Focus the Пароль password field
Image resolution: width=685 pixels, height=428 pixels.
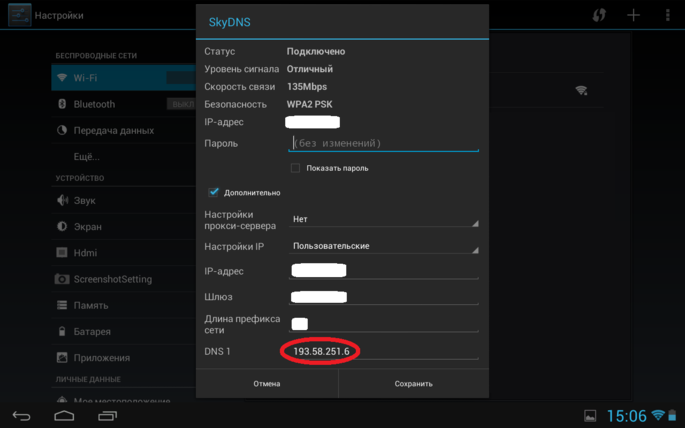(384, 143)
